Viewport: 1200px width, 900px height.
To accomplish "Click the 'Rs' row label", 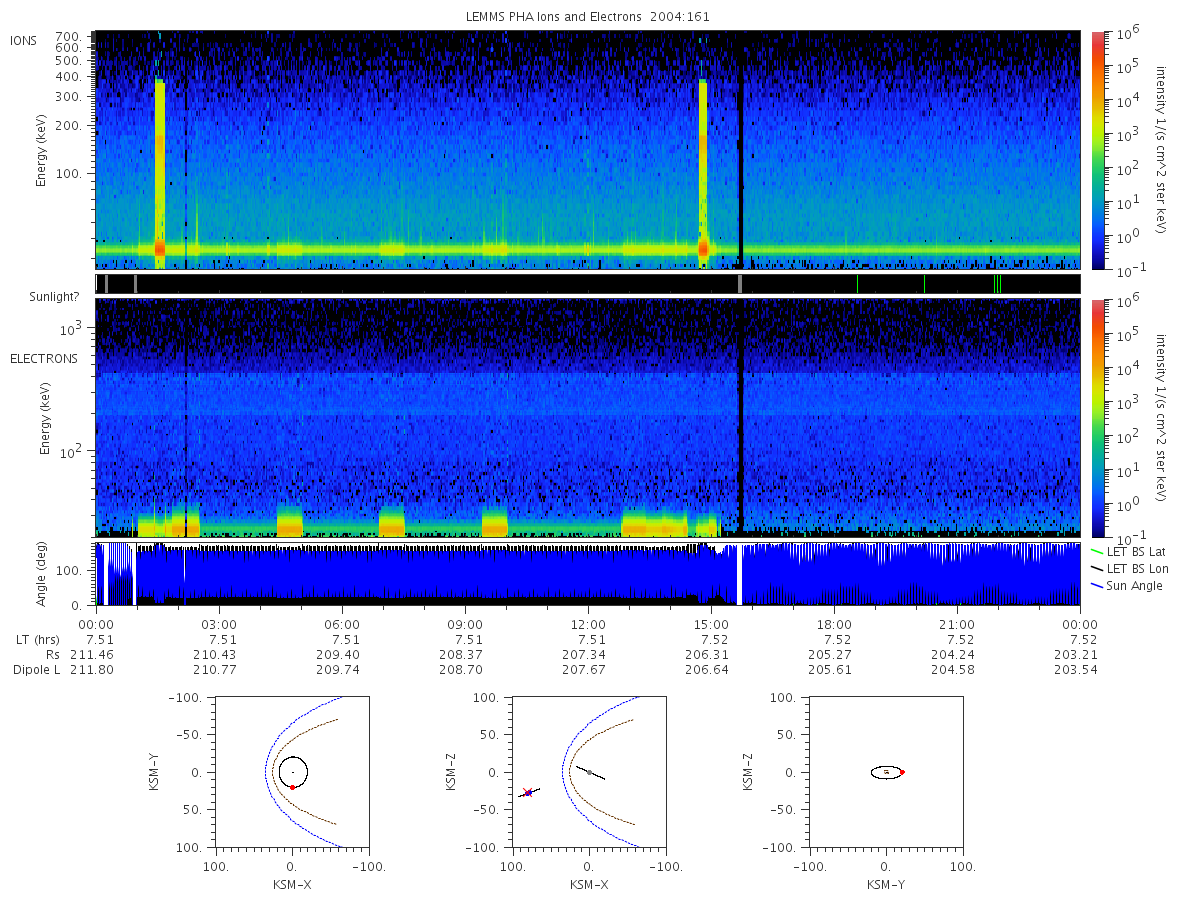I will (x=52, y=655).
